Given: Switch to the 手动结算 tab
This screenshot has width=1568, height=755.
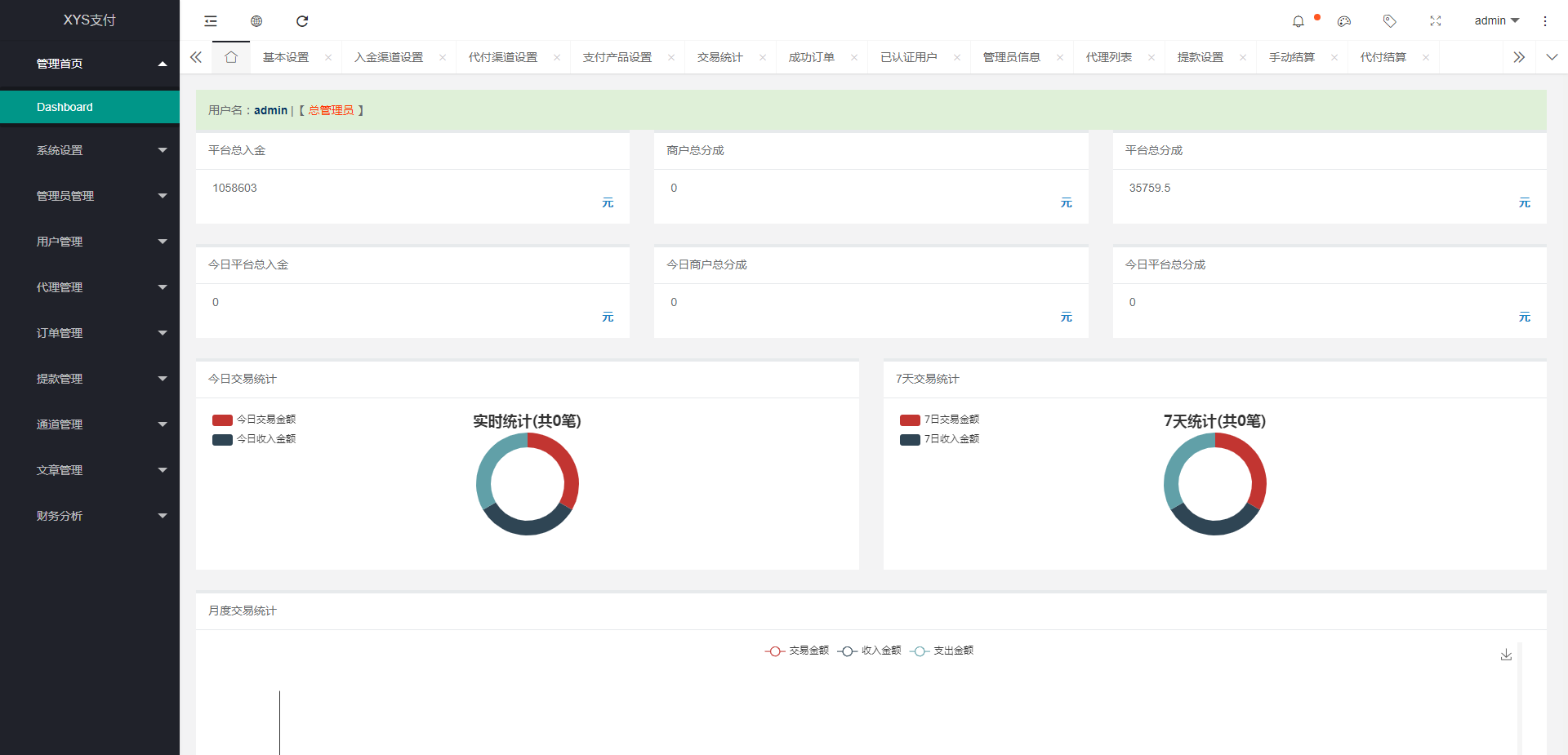Looking at the screenshot, I should coord(1292,57).
